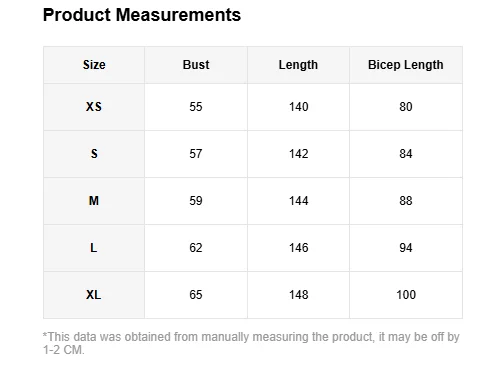Click the L size row label
The height and width of the screenshot is (372, 492).
point(94,248)
